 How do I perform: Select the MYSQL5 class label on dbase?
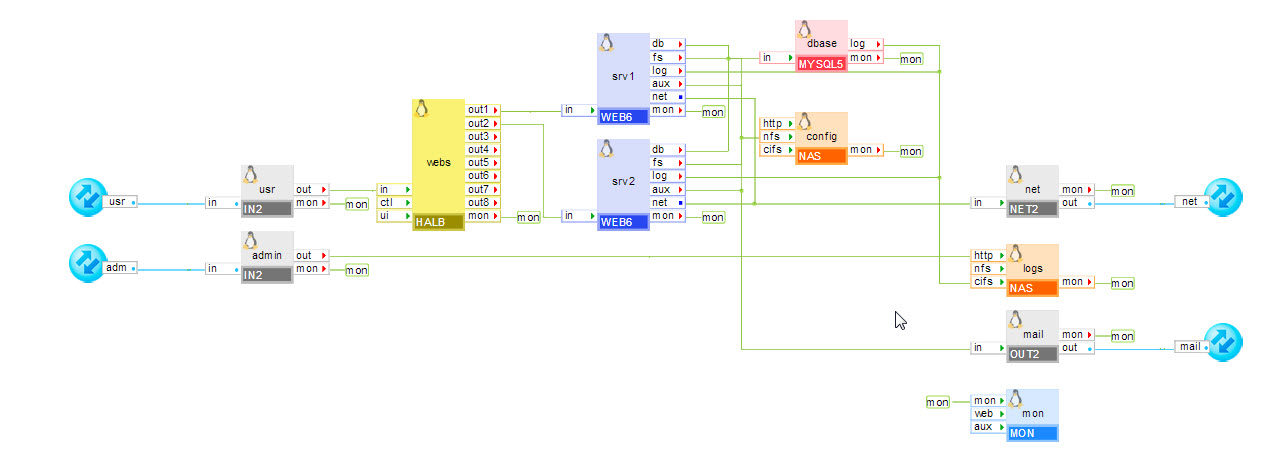pos(821,64)
